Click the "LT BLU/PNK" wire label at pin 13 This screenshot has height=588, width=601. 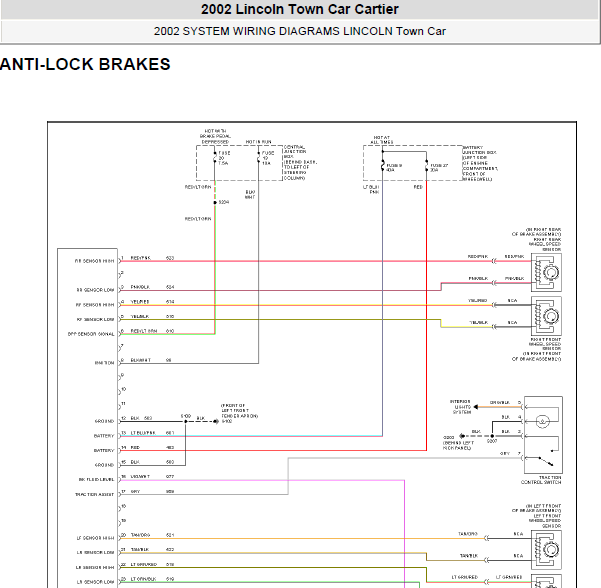point(143,433)
